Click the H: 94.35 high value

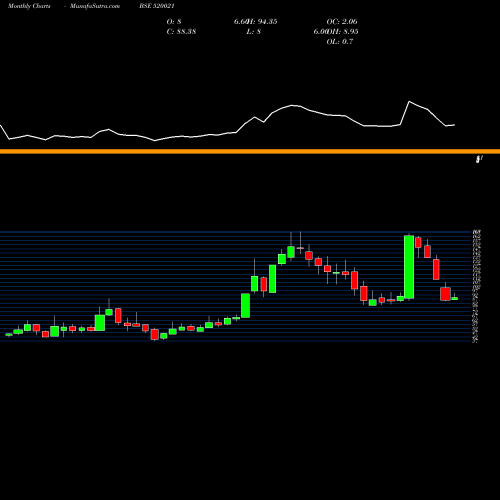coord(263,22)
